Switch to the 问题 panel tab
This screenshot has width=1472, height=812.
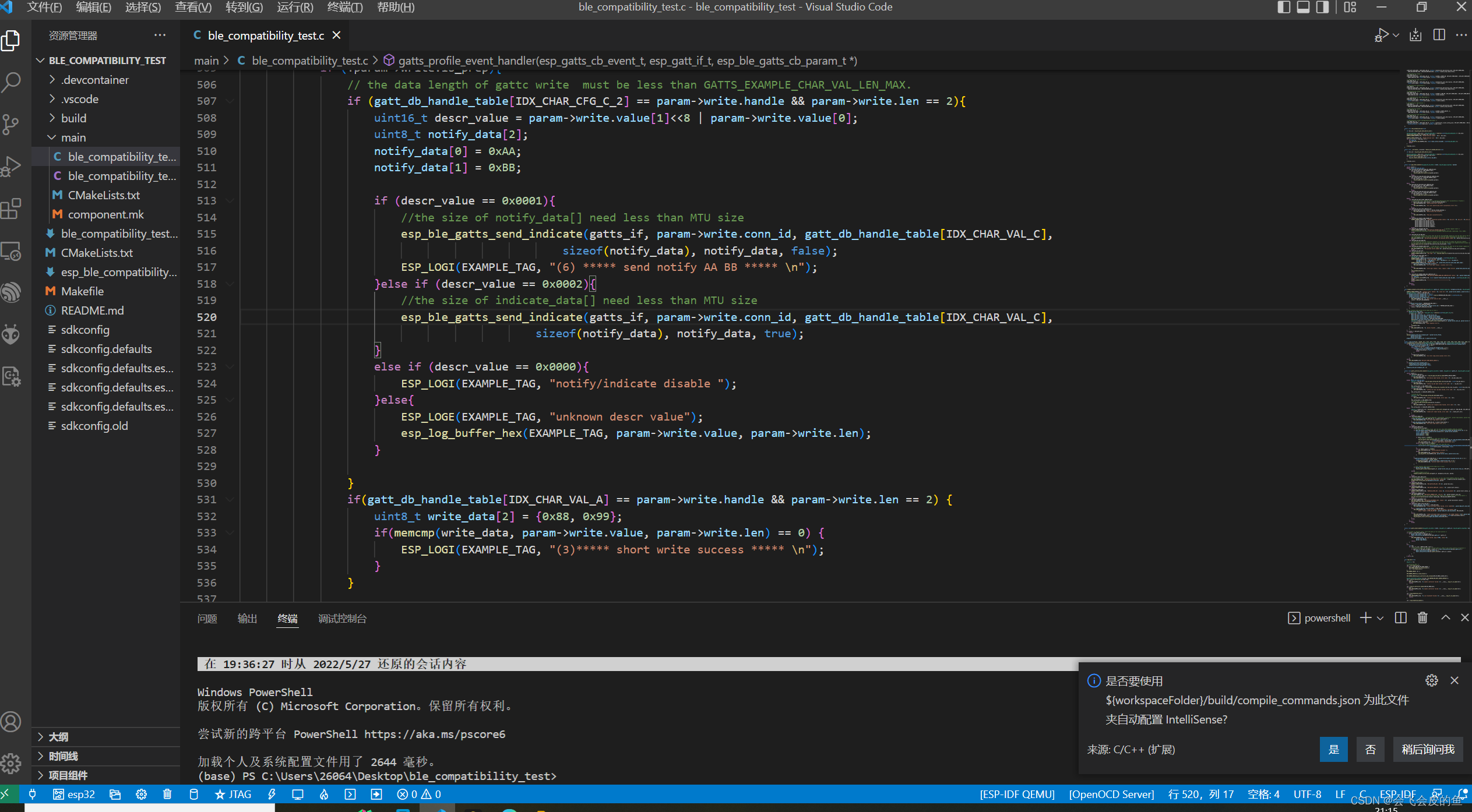point(207,619)
